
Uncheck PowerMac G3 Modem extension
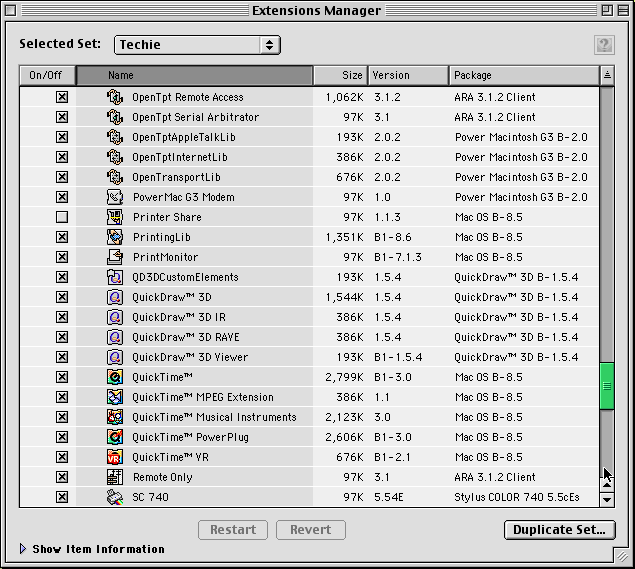tap(62, 197)
